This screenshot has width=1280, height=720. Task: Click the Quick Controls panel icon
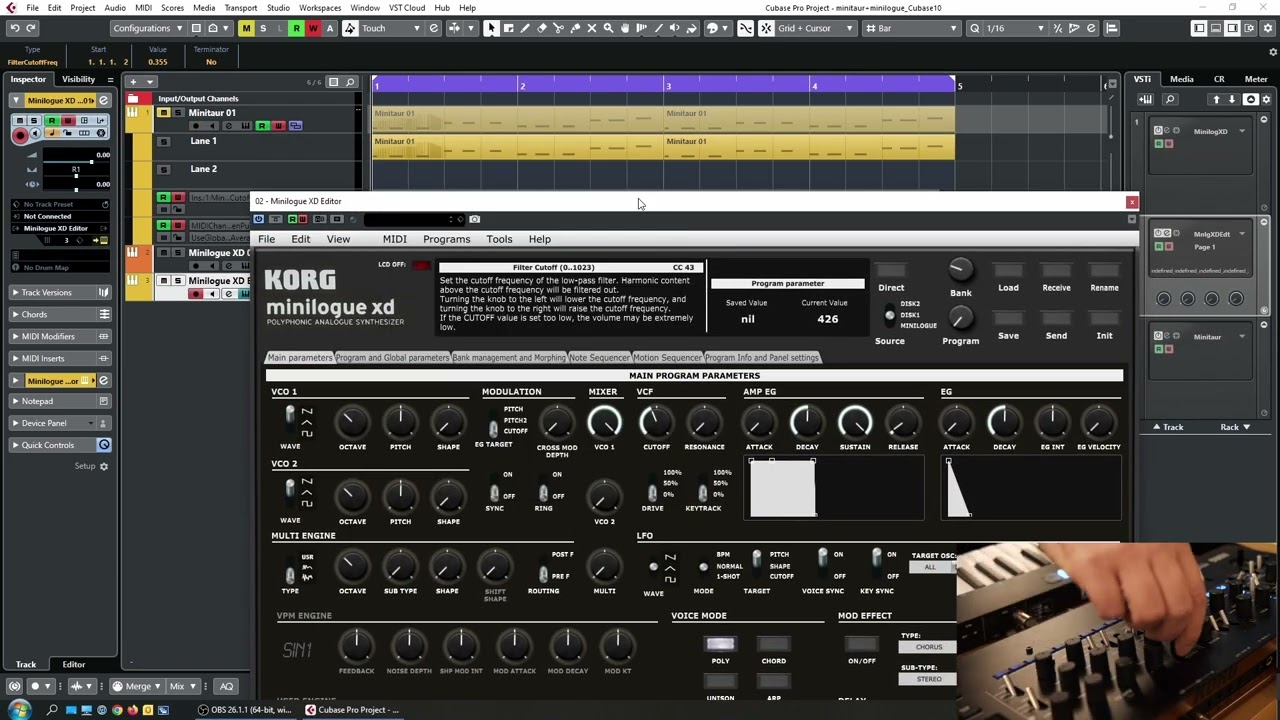104,445
